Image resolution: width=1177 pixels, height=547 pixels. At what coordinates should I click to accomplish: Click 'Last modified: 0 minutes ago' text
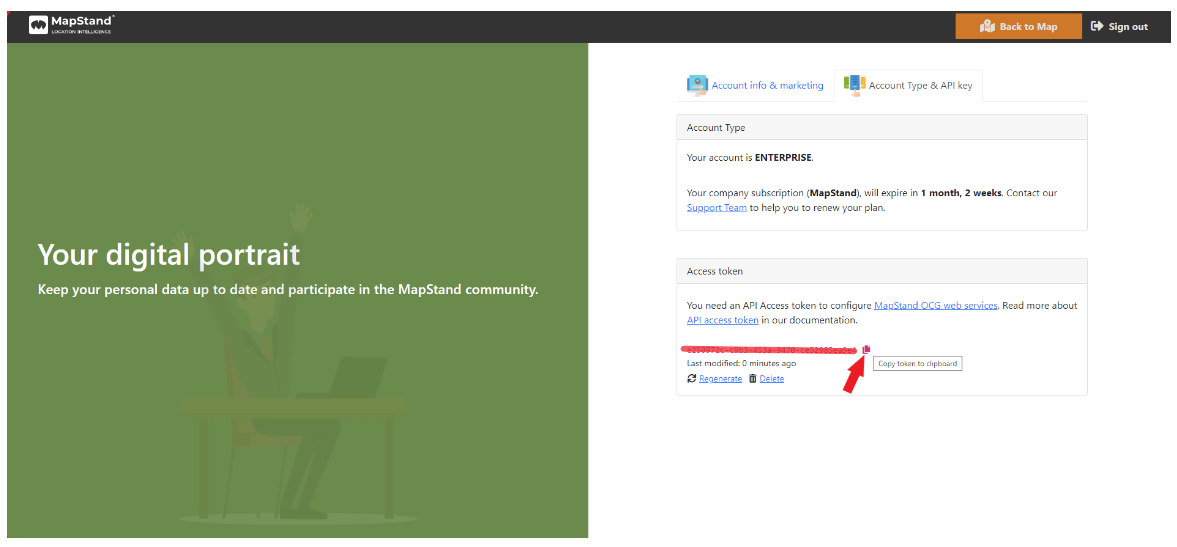click(x=741, y=363)
